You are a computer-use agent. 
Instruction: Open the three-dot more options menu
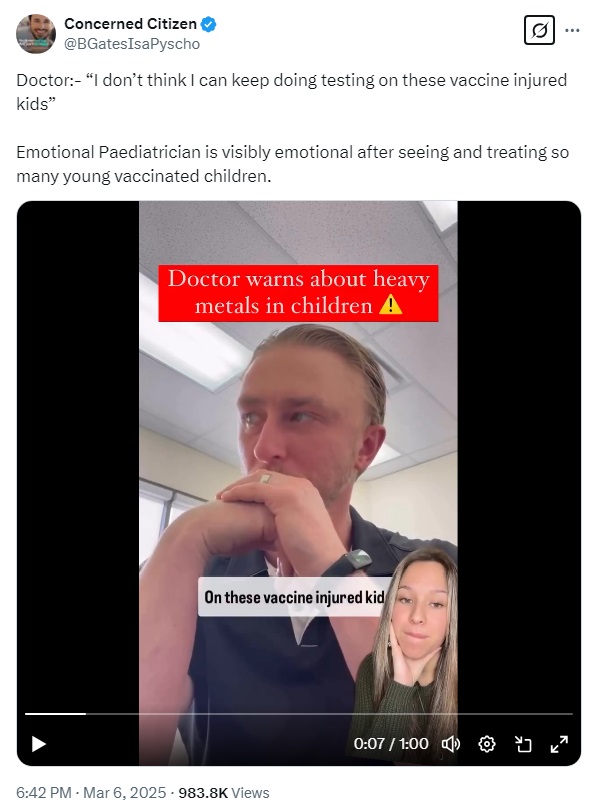[x=572, y=30]
